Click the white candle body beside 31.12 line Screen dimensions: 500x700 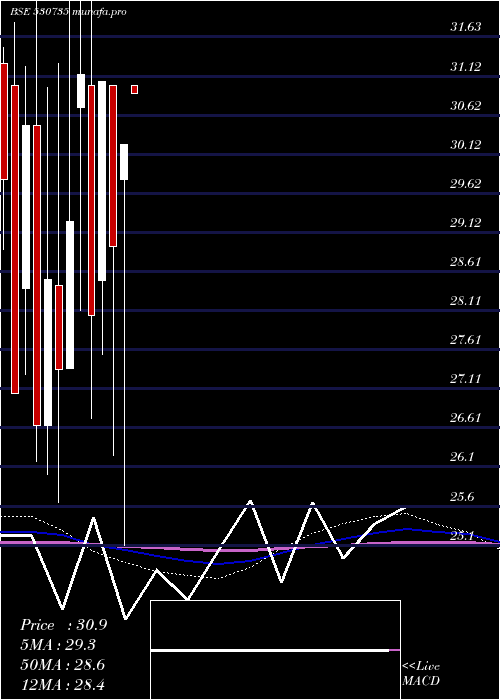(81, 91)
